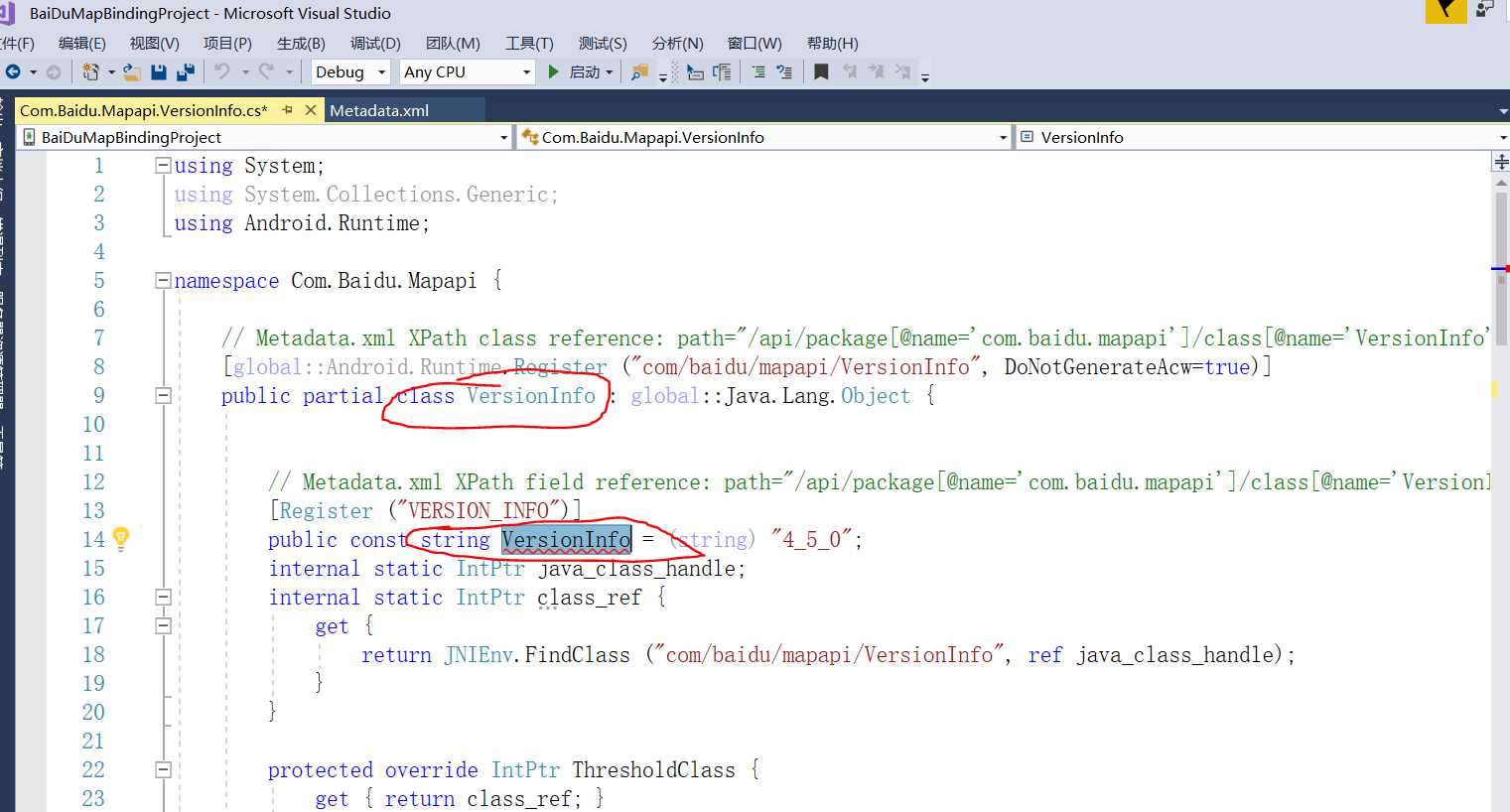Toggle a bookmark with the bookmark icon

[821, 71]
